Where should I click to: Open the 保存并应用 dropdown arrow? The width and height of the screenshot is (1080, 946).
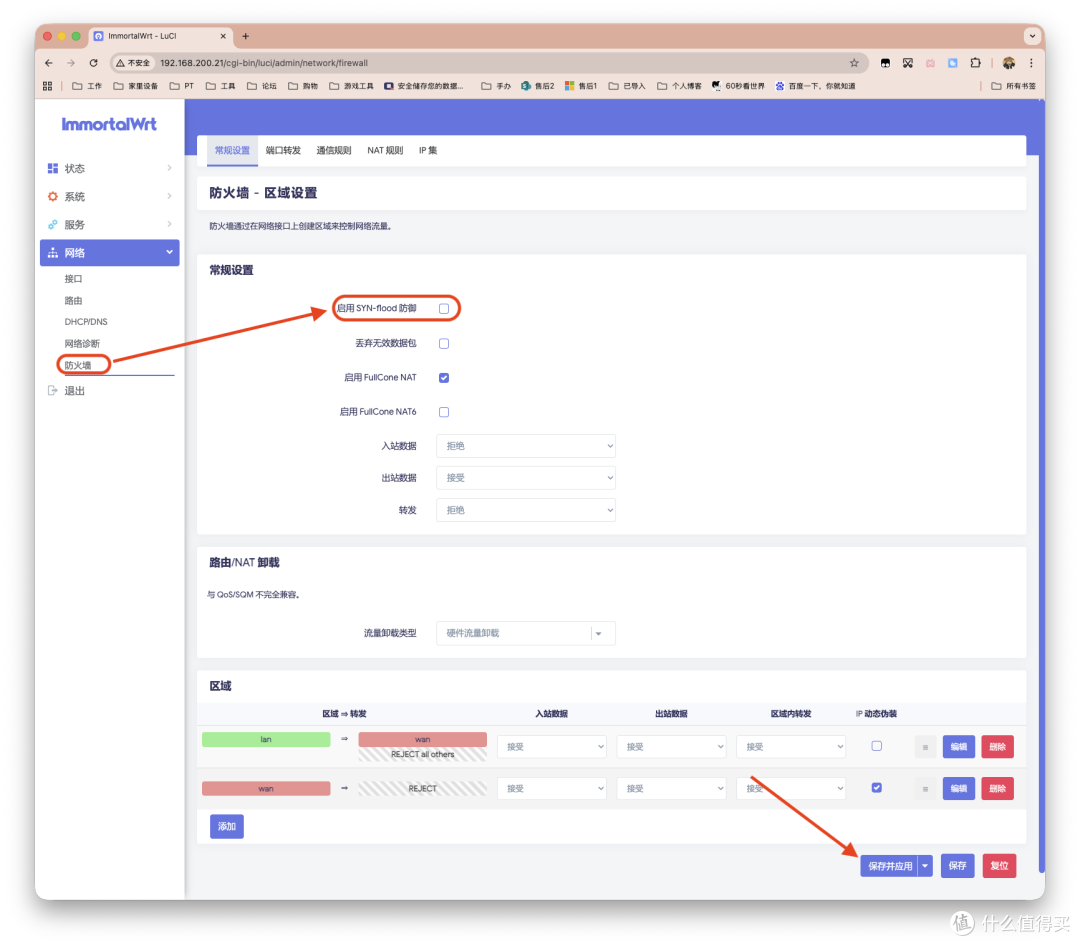925,866
